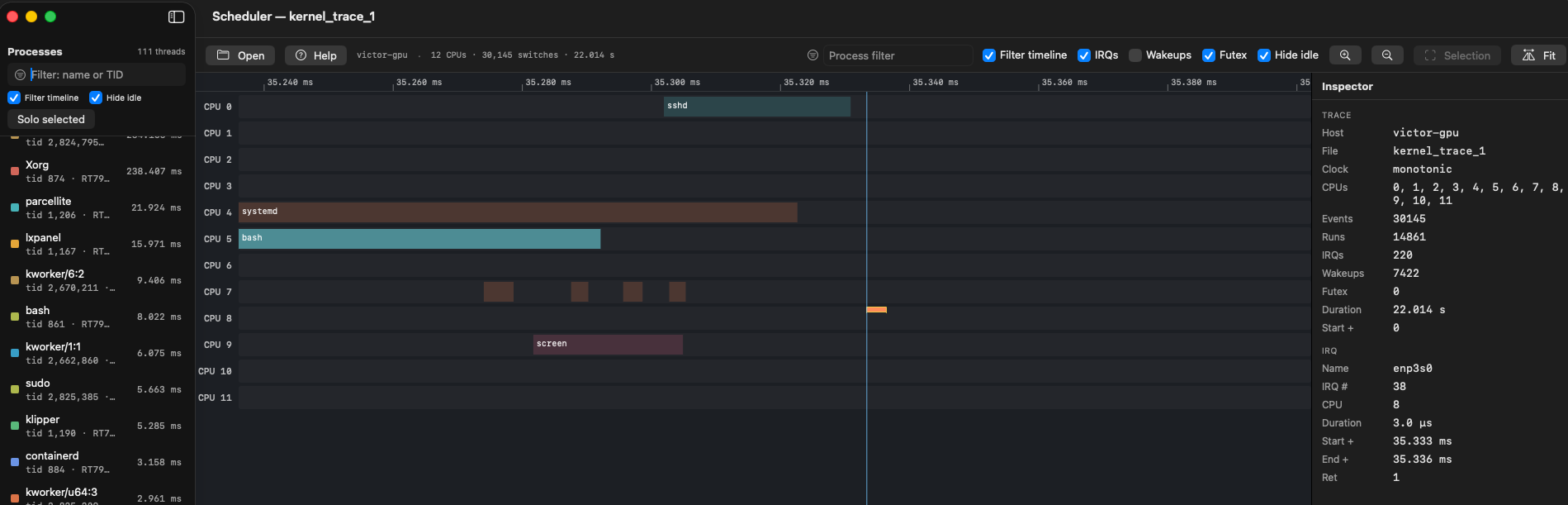1568x505 pixels.
Task: Toggle the sidebar panel icon
Action: (x=176, y=17)
